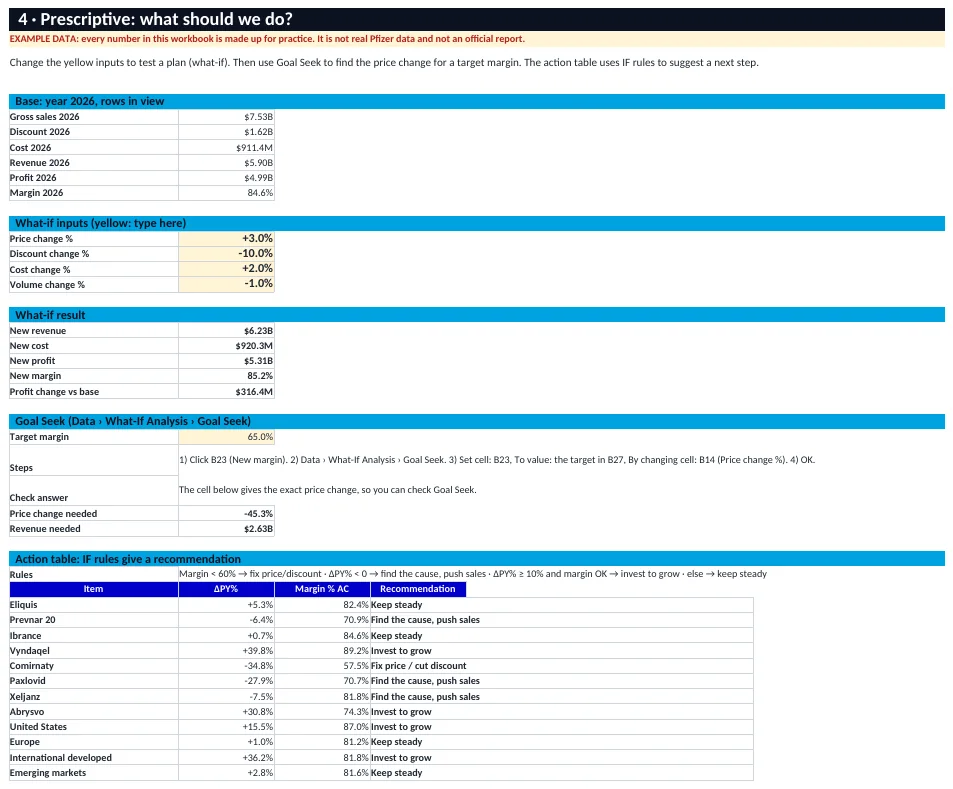This screenshot has height=789, width=953.
Task: Click the Item column header
Action: tap(94, 589)
